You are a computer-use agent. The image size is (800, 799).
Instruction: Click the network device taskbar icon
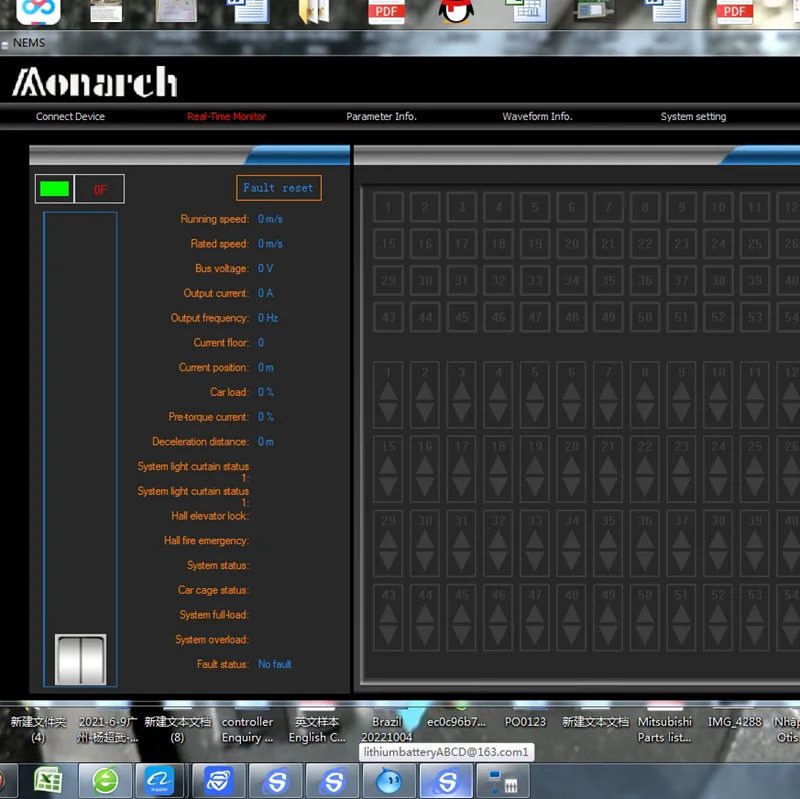(503, 781)
